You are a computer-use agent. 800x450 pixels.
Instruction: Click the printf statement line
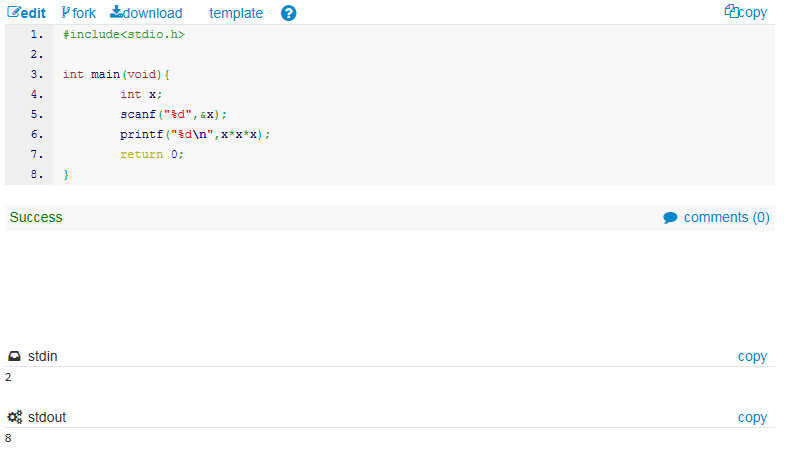coord(195,134)
